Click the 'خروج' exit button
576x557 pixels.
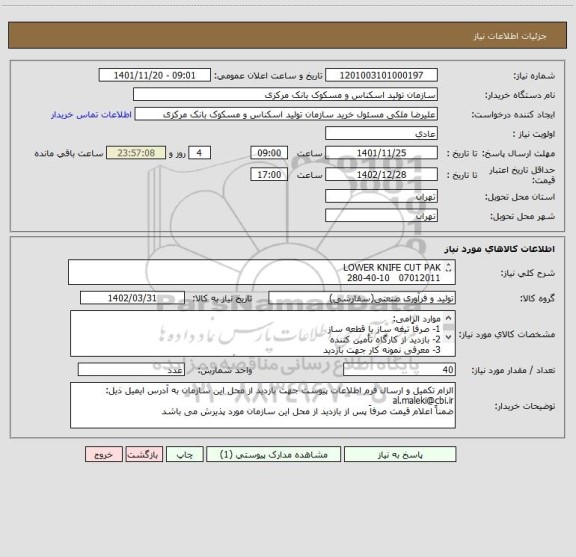coord(104,454)
